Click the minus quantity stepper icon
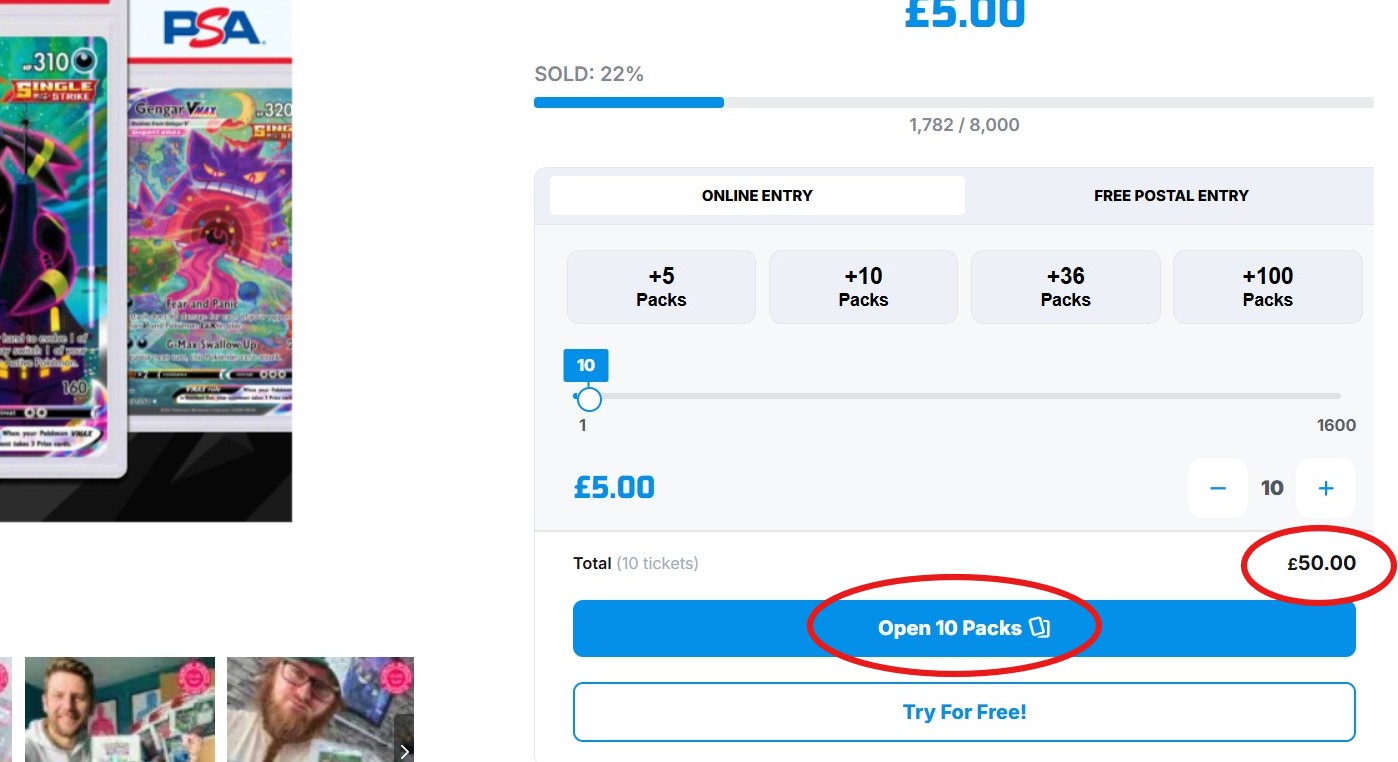Image resolution: width=1398 pixels, height=762 pixels. [1218, 488]
